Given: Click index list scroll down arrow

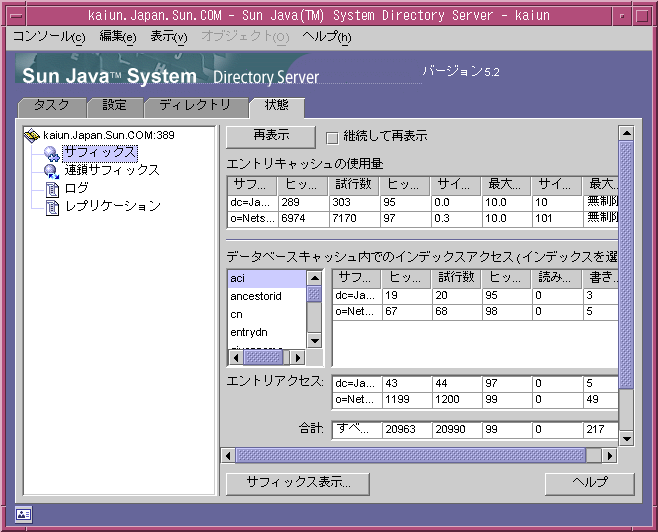Looking at the screenshot, I should click(x=314, y=340).
